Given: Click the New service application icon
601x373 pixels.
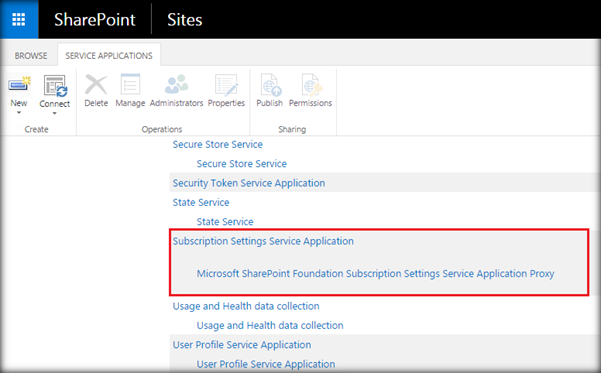Looking at the screenshot, I should point(19,84).
